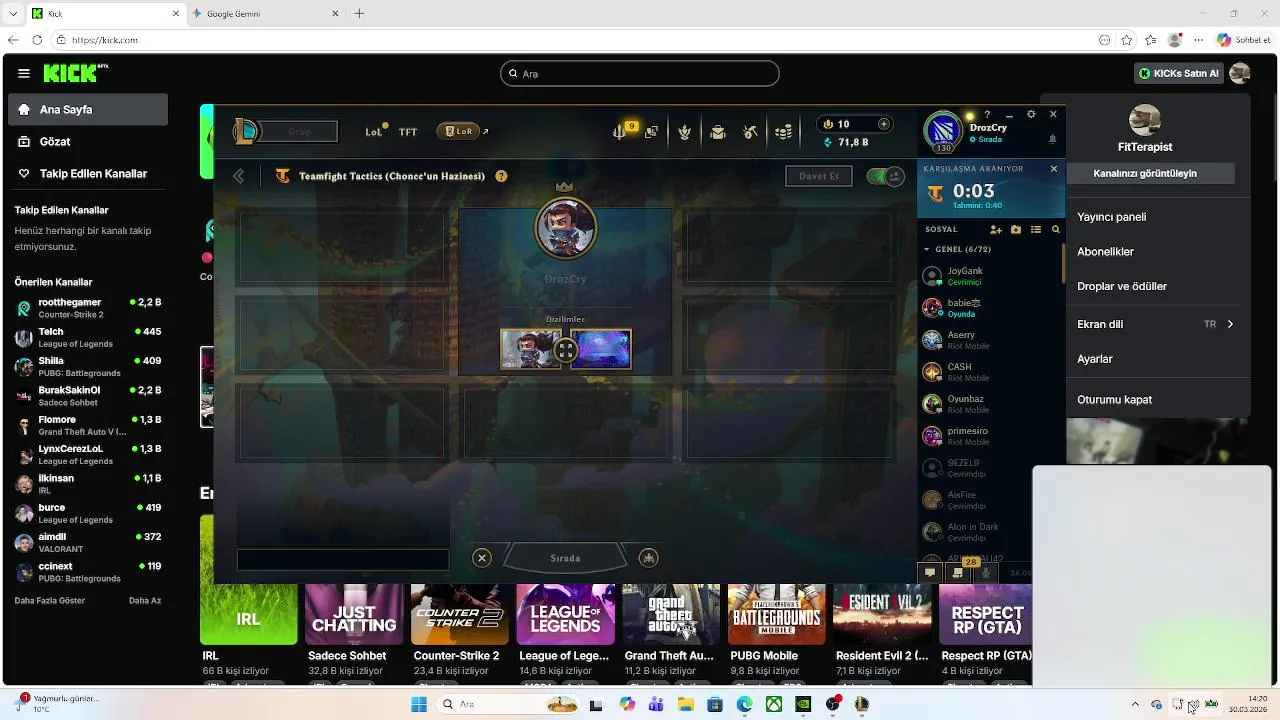Click the expand icon between loadout thumbnails
1280x720 pixels.
point(566,350)
